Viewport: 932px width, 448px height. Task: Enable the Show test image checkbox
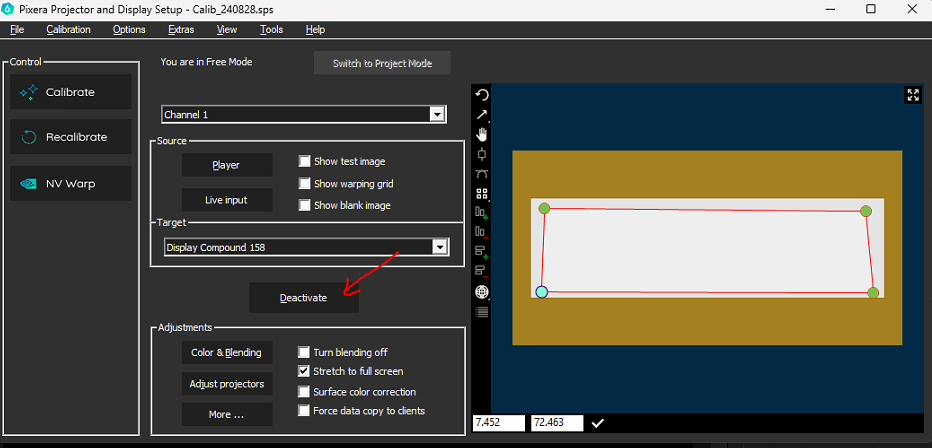pos(305,161)
